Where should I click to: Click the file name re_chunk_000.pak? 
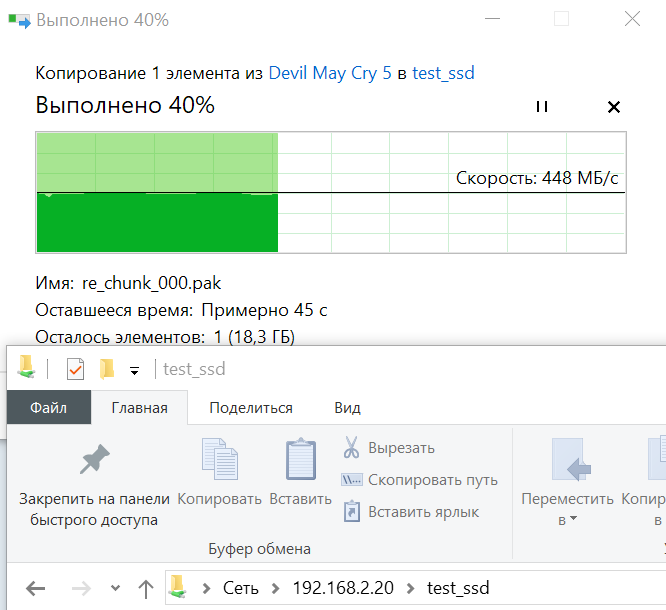coord(152,283)
